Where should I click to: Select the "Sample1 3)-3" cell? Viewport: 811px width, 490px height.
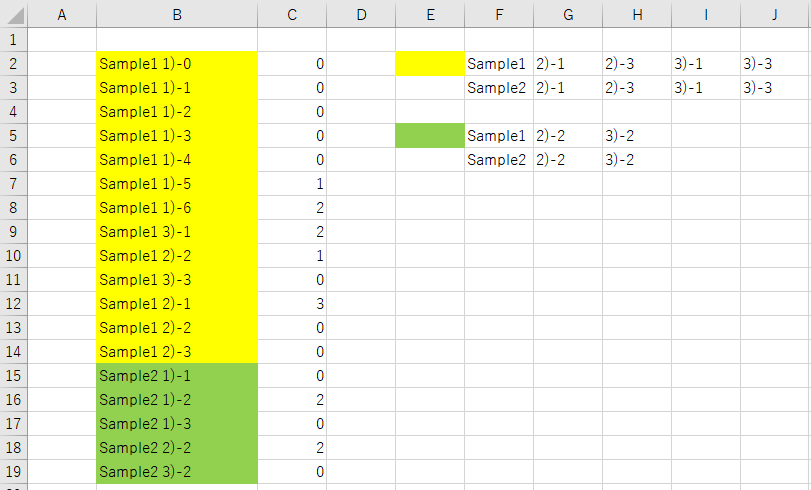[x=177, y=280]
